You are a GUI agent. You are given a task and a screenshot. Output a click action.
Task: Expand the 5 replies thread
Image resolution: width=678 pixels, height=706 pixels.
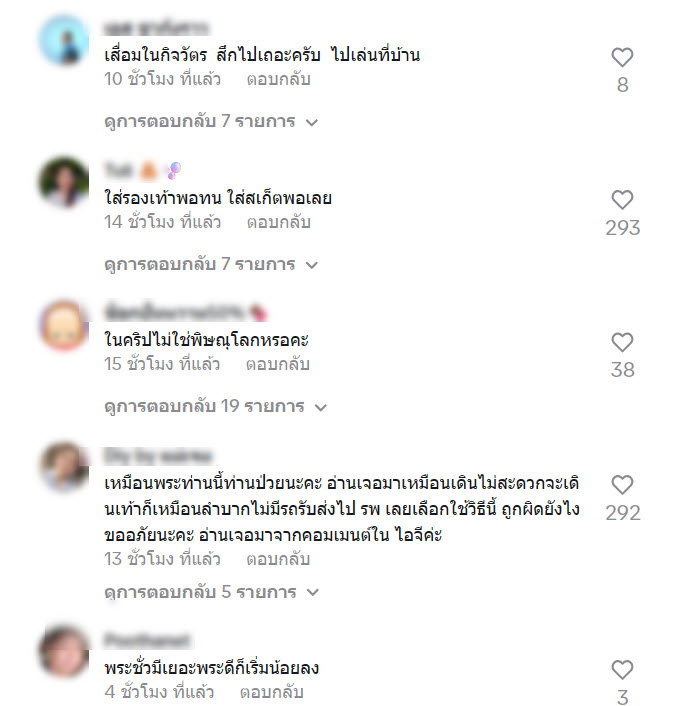click(212, 592)
